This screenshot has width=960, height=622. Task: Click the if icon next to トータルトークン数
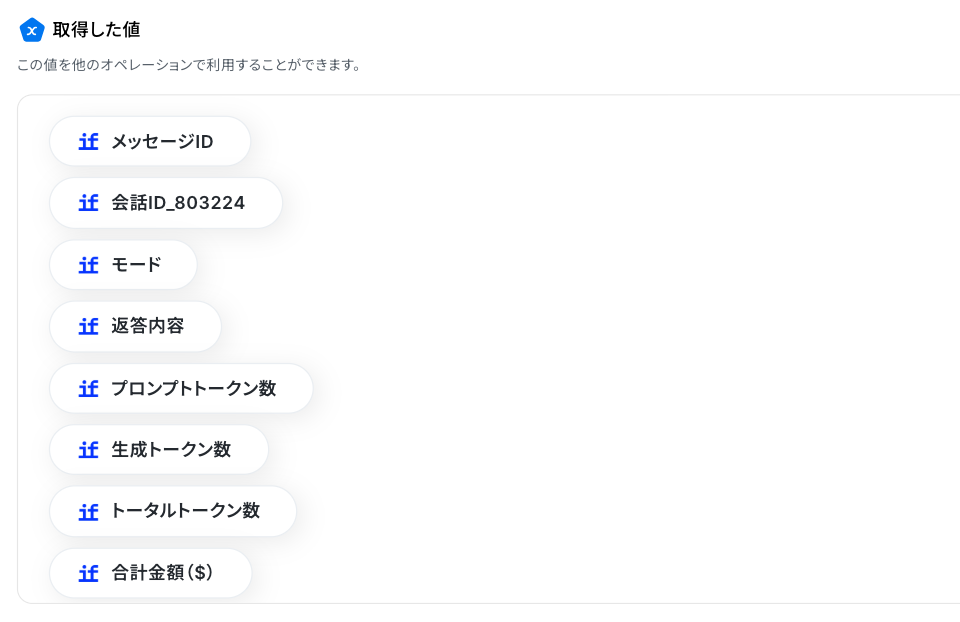88,512
